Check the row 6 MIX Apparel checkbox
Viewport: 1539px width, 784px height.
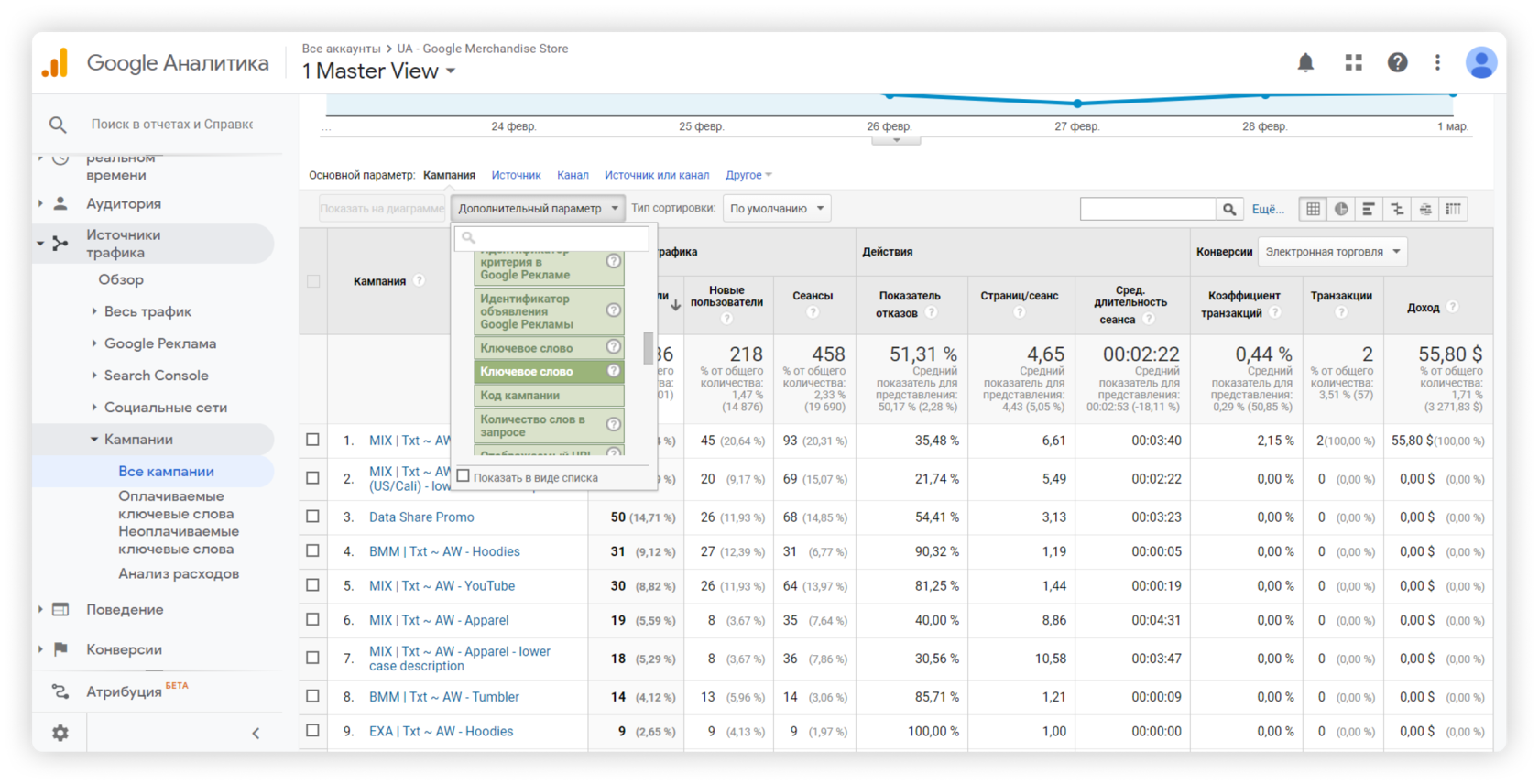312,619
